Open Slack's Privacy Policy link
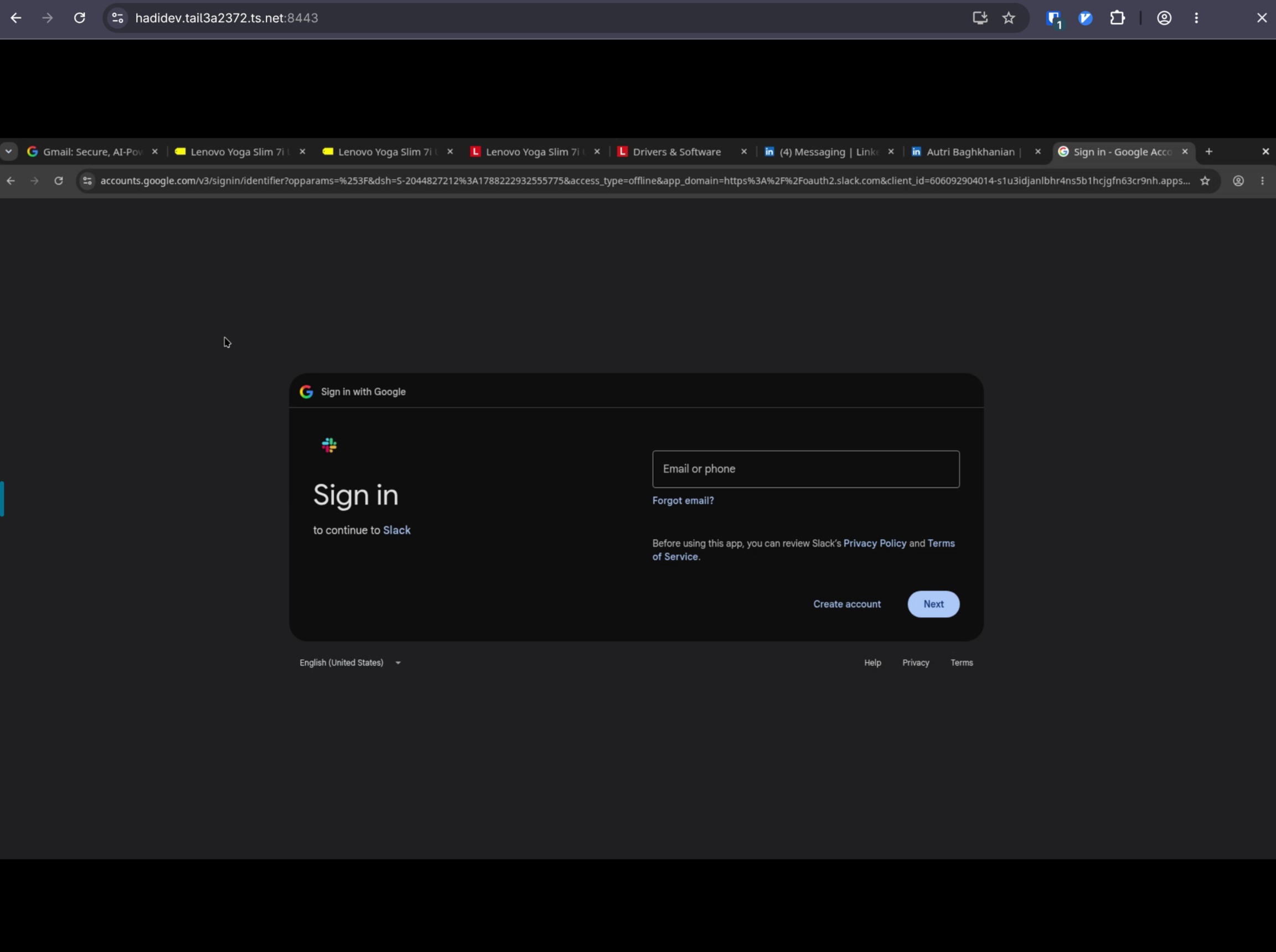Screen dimensions: 1276x952 coord(874,544)
